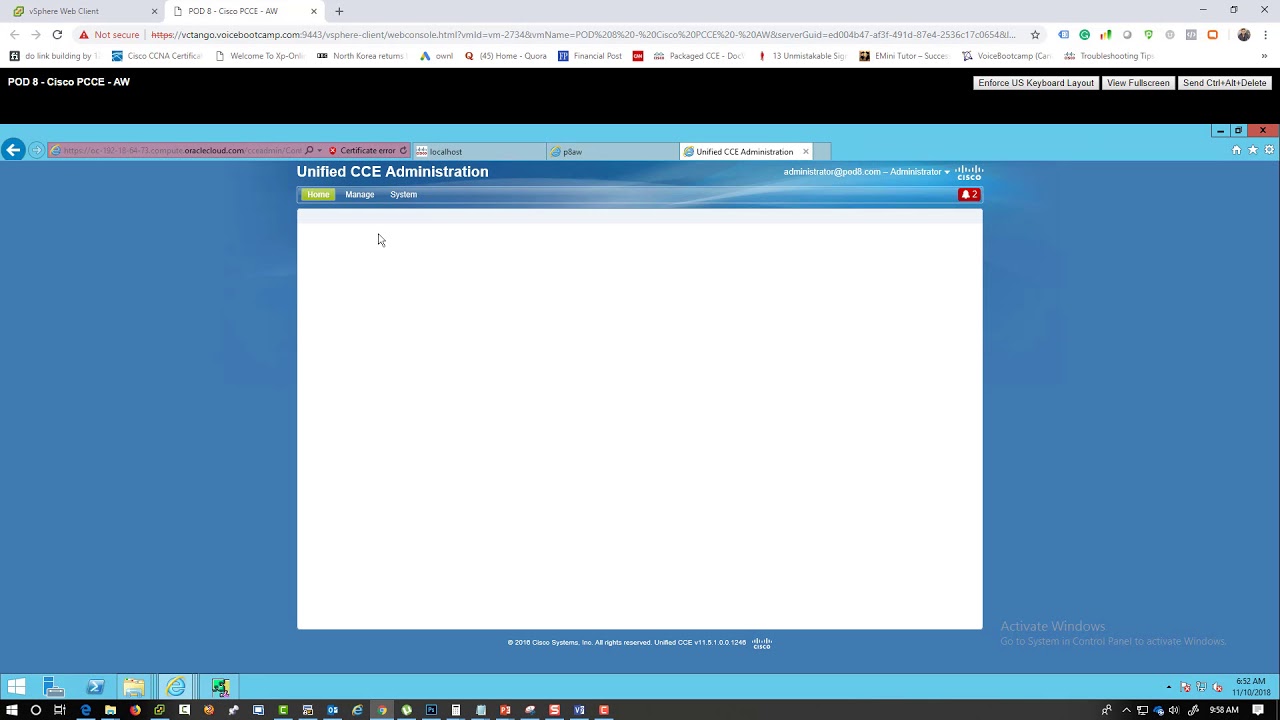Viewport: 1280px width, 720px height.
Task: Click the Chrome back arrow
Action: point(14,34)
